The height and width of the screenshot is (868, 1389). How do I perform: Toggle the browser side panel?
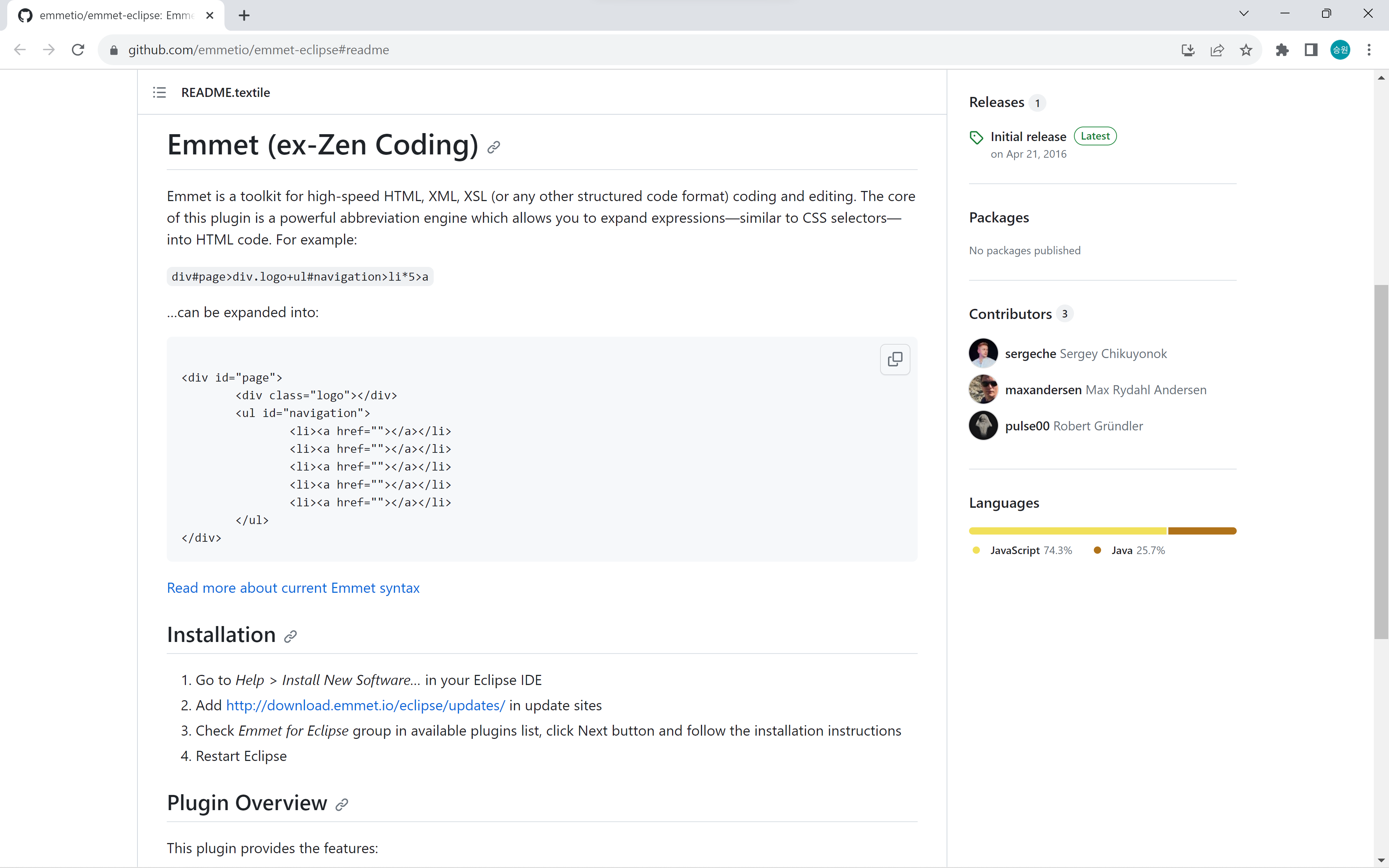click(x=1311, y=50)
